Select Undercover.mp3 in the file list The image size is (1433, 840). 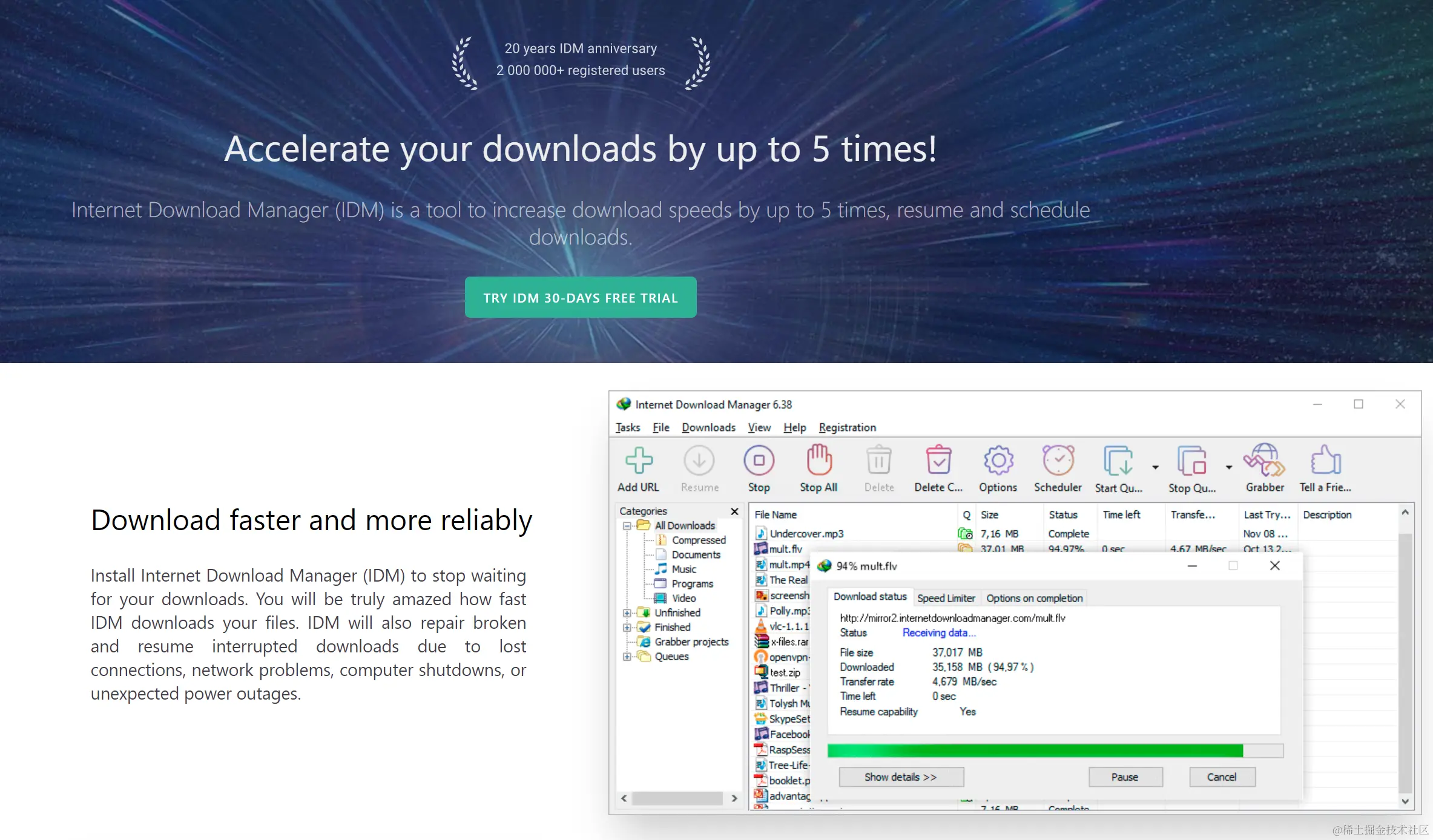point(806,534)
